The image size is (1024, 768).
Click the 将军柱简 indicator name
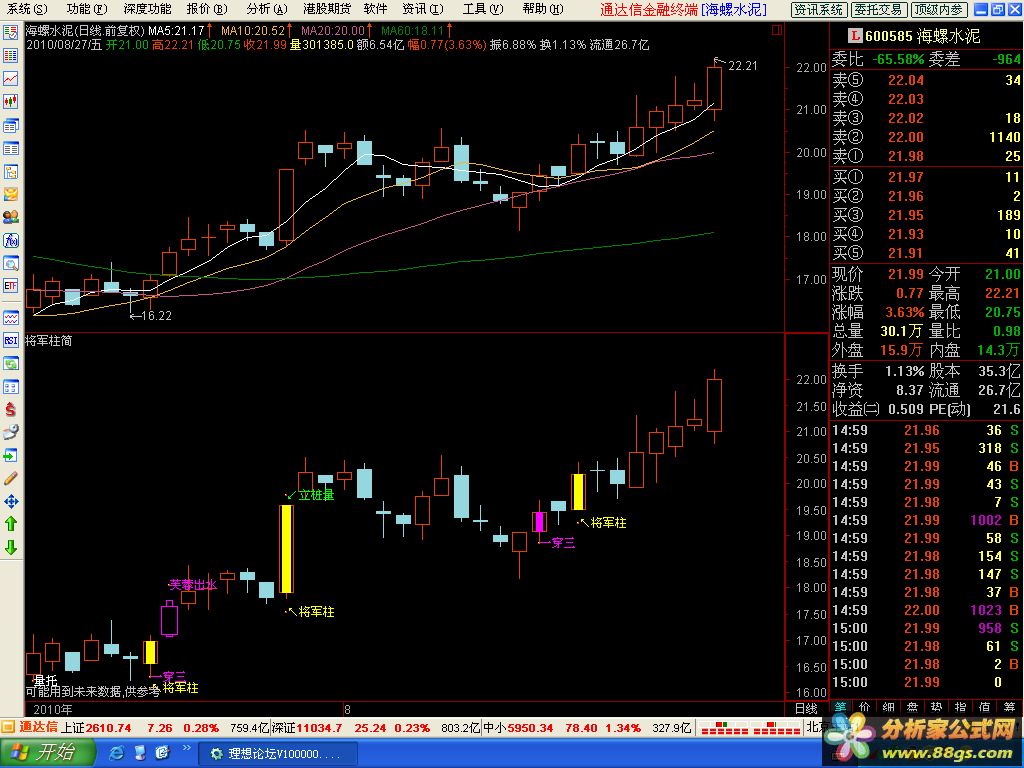pyautogui.click(x=49, y=341)
